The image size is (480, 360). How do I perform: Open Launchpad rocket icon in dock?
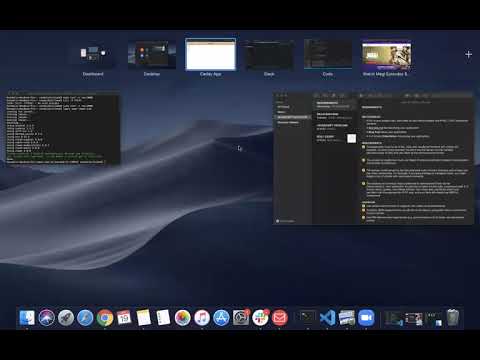coord(66,318)
